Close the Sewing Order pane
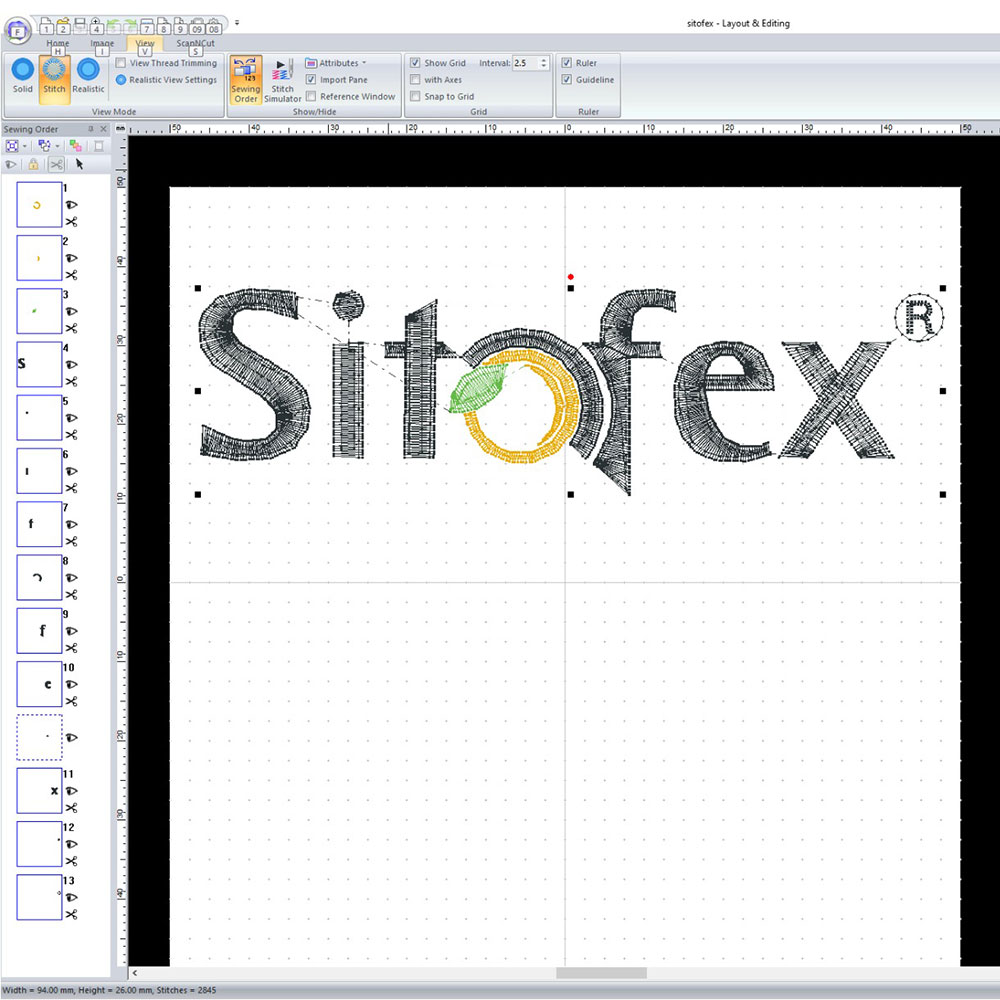This screenshot has height=1000, width=1000. (x=103, y=129)
